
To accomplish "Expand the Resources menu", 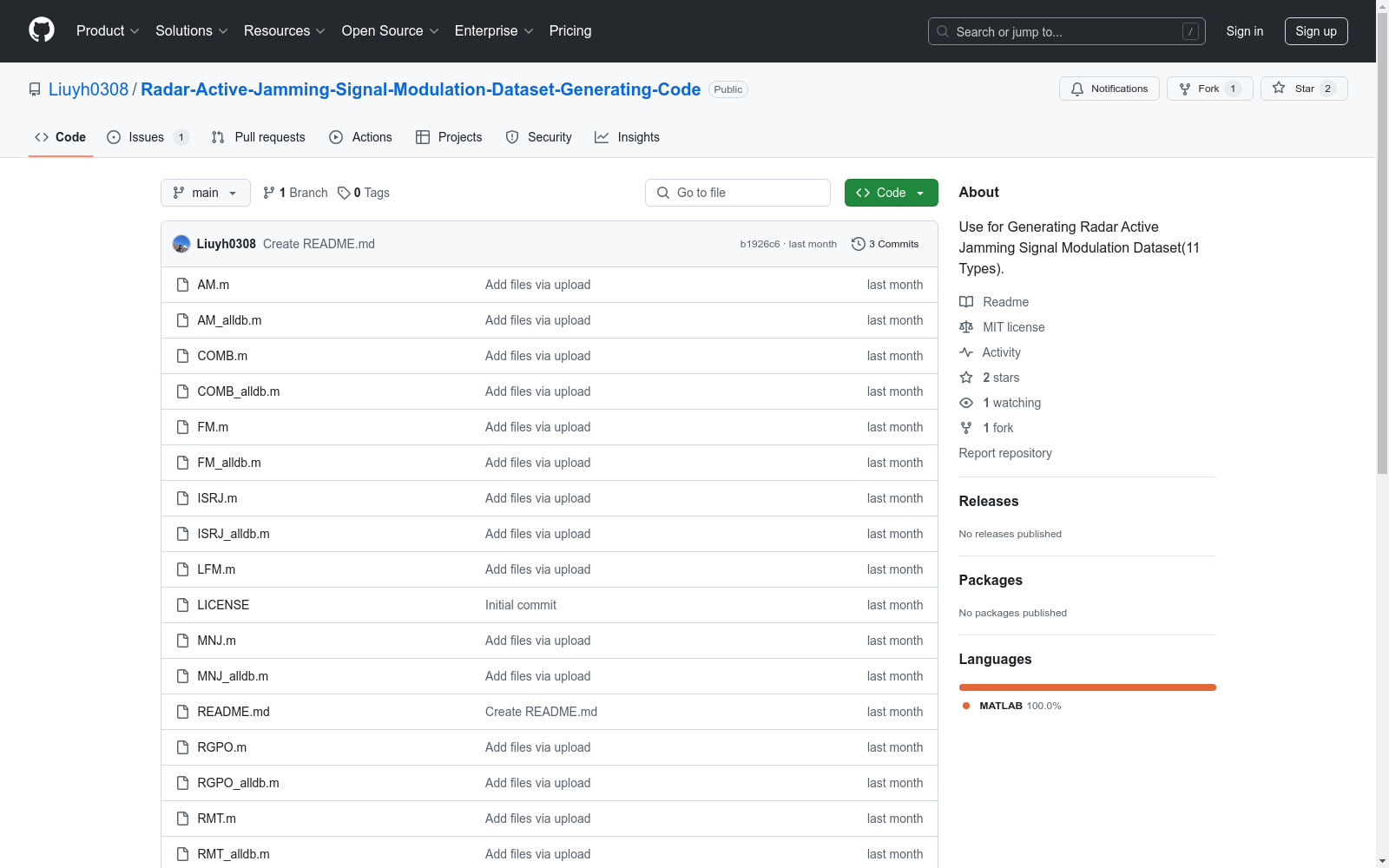I will click(x=285, y=30).
